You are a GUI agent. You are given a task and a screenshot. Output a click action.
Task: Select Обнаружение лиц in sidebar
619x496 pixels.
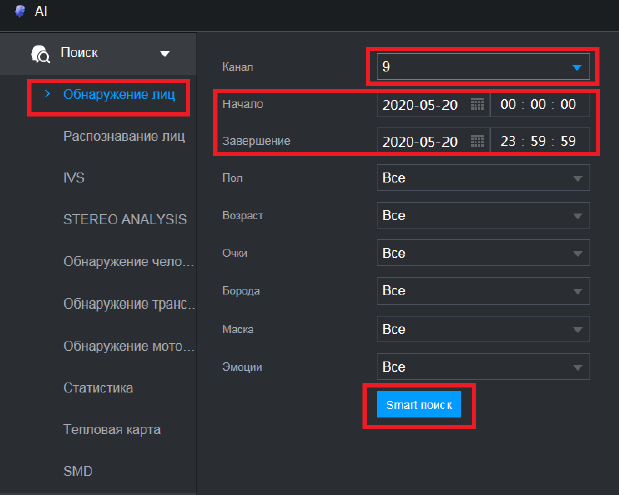[119, 97]
